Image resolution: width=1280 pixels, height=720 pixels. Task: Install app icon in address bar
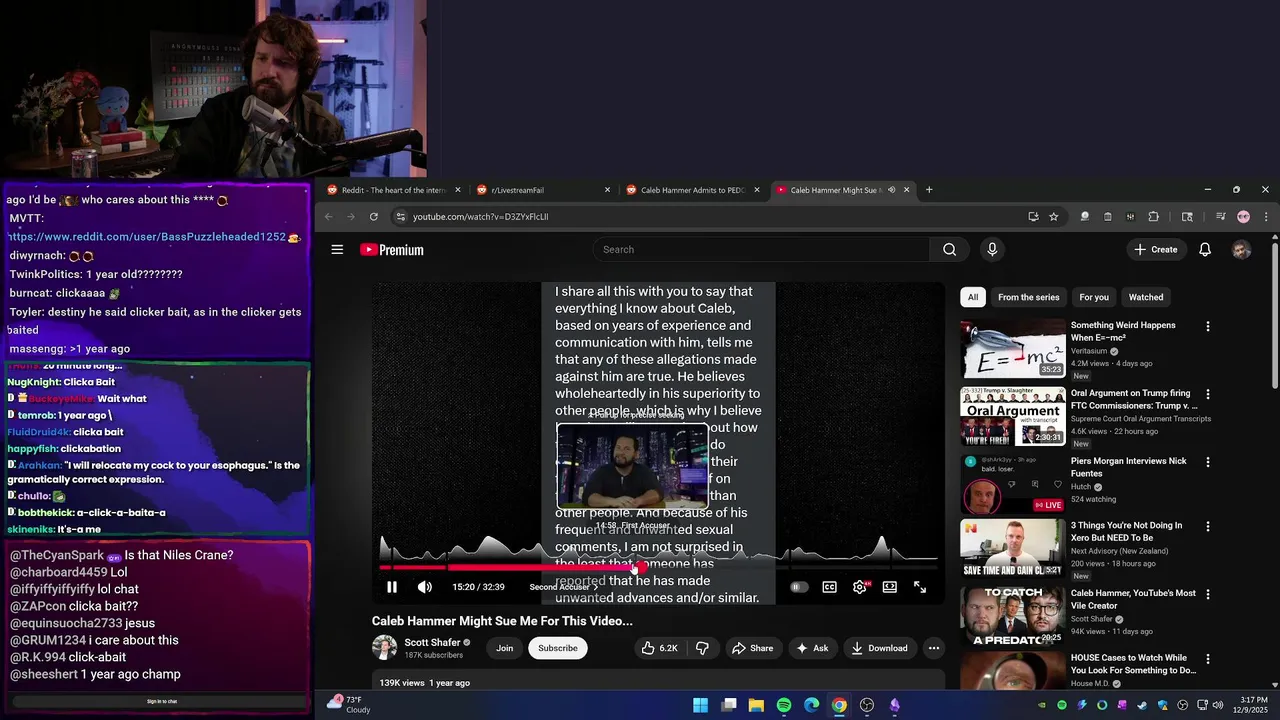(1033, 217)
